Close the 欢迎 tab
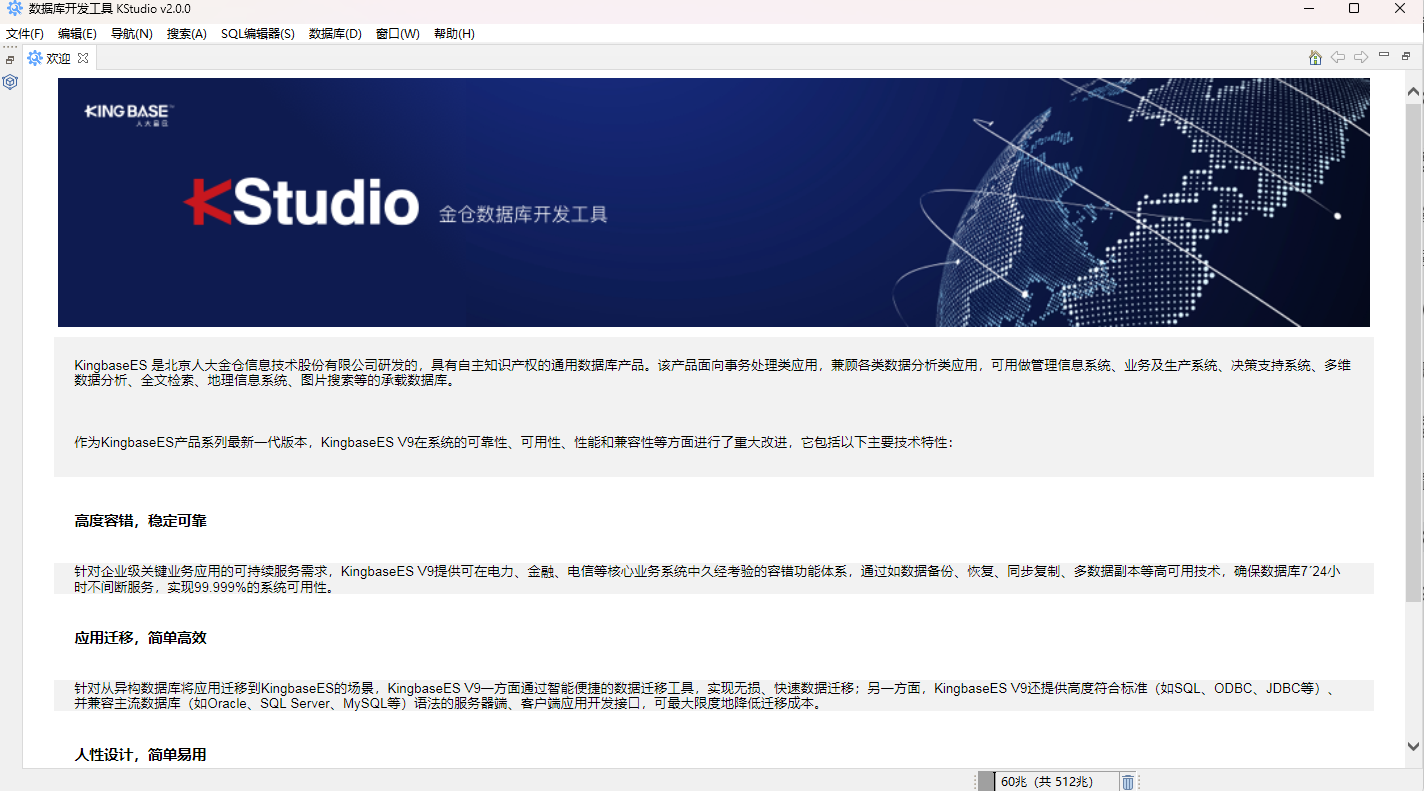Screen dimensions: 1424x791 click(x=83, y=58)
